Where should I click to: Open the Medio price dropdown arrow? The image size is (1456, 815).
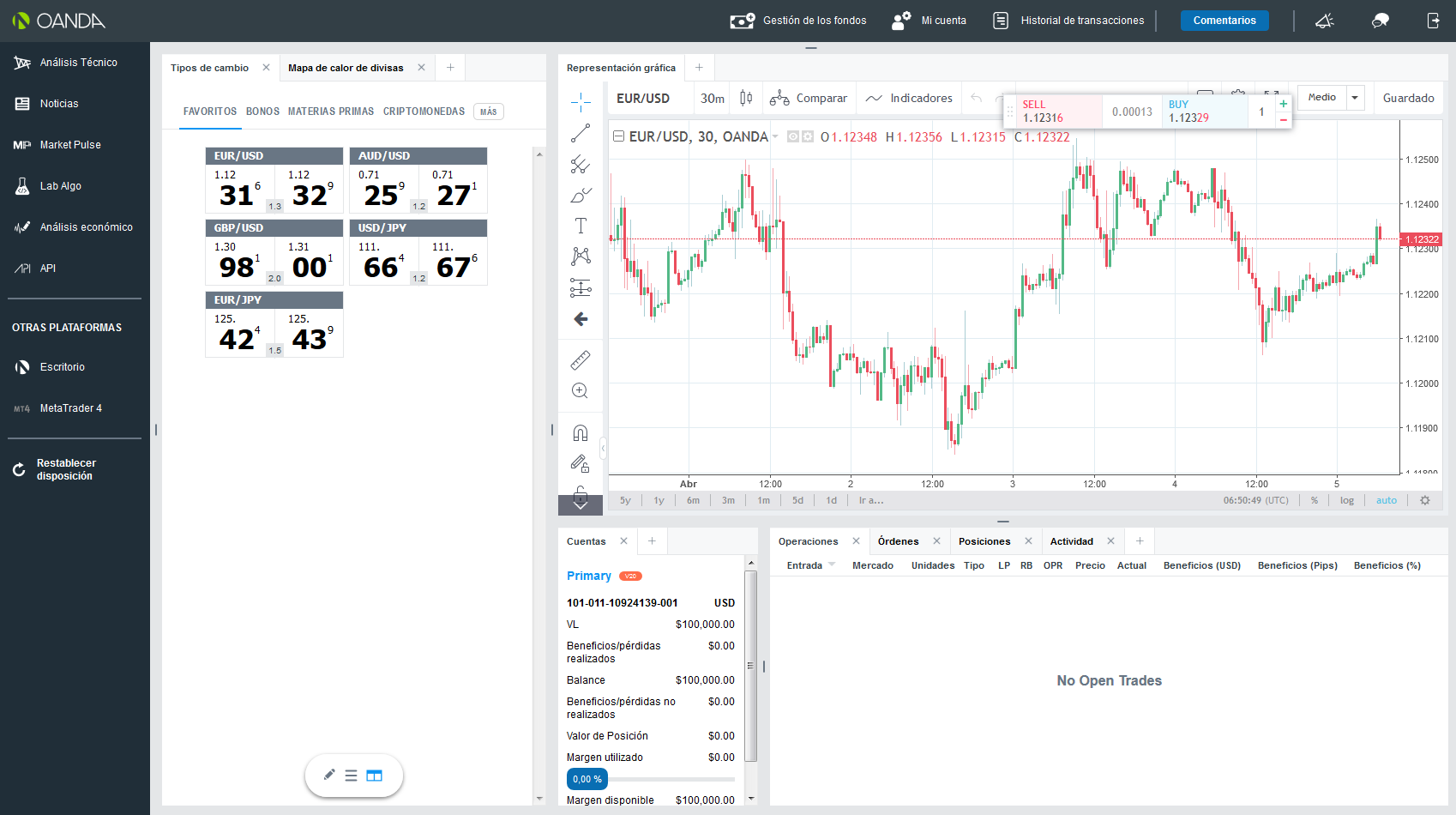click(1355, 98)
